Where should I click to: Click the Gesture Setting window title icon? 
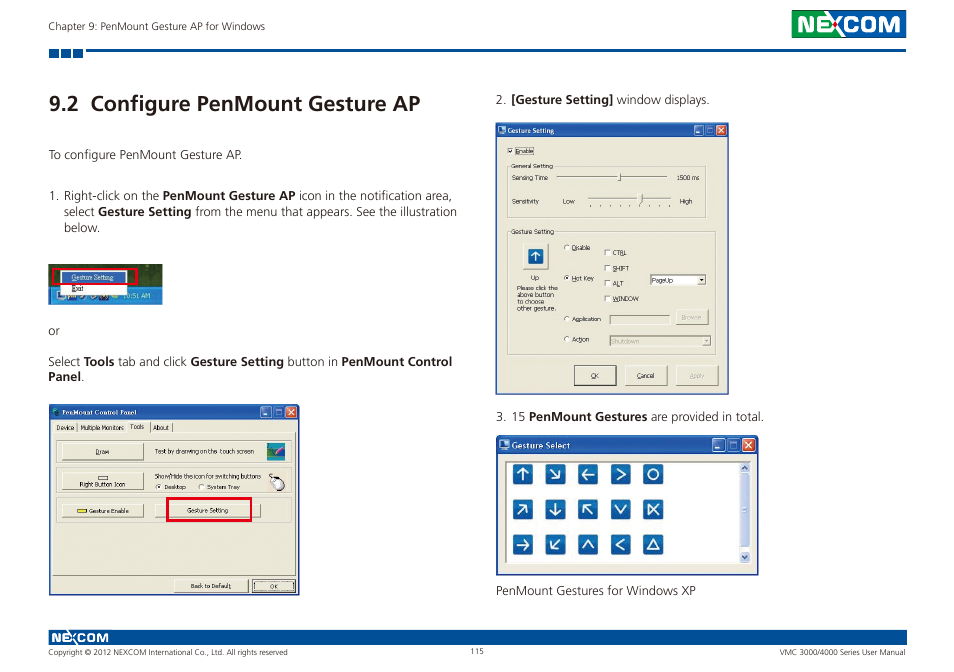pyautogui.click(x=502, y=130)
